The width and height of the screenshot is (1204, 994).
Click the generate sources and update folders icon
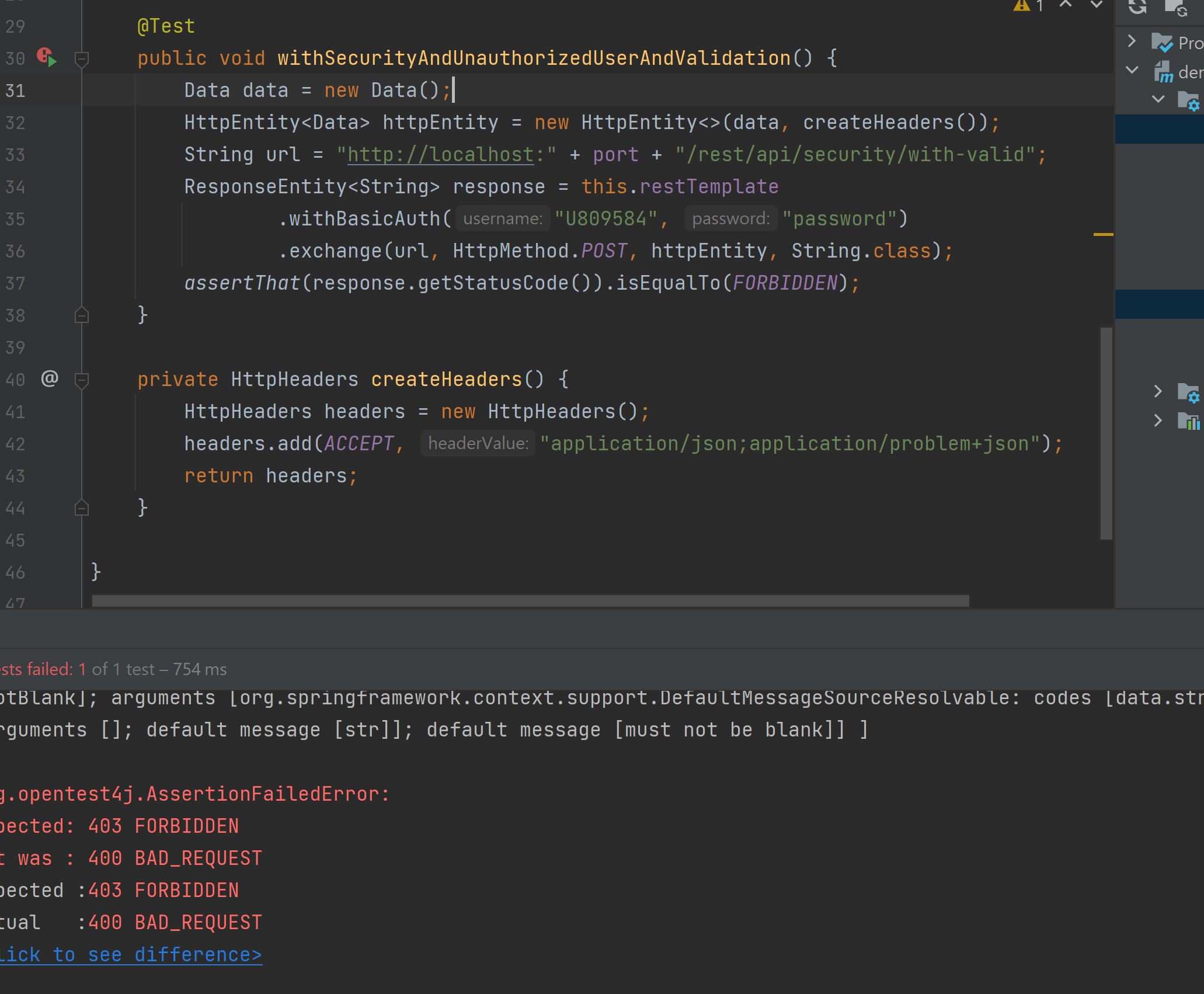pos(1175,7)
